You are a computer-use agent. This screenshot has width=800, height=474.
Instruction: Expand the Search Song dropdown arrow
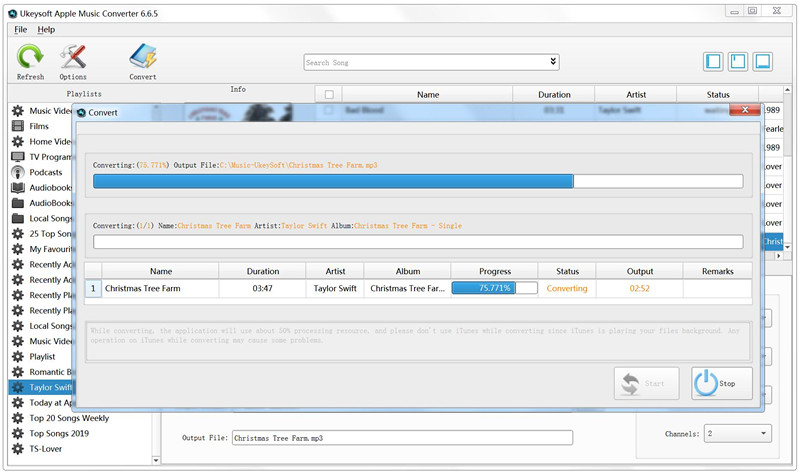[x=553, y=62]
